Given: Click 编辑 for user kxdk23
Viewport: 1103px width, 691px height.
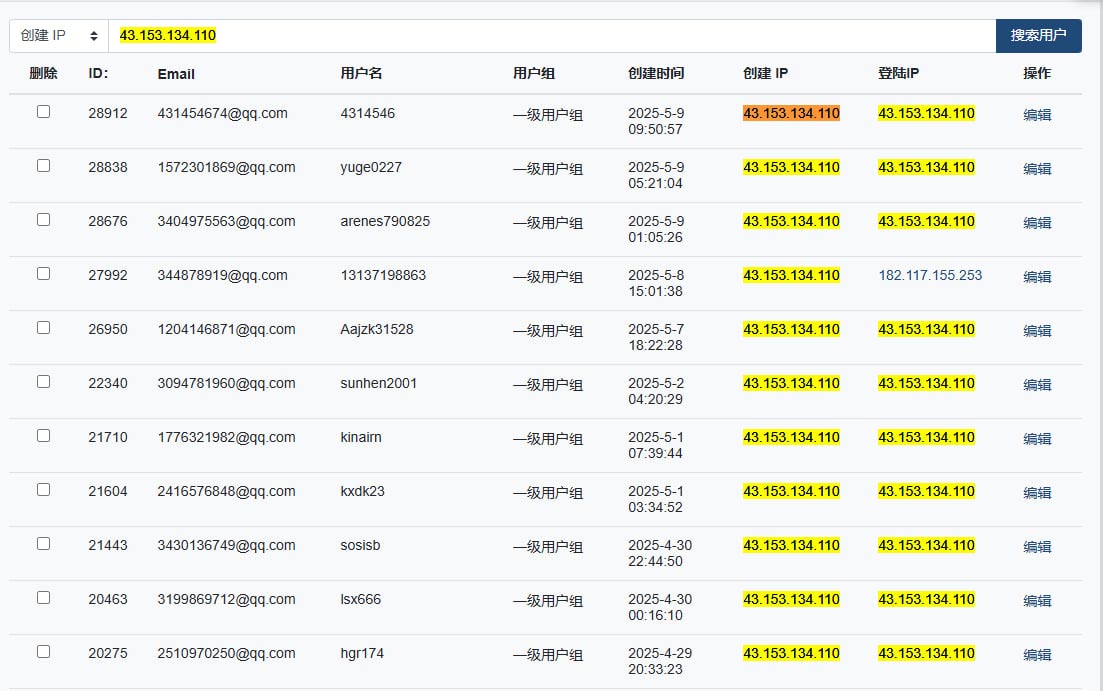Looking at the screenshot, I should click(1037, 493).
